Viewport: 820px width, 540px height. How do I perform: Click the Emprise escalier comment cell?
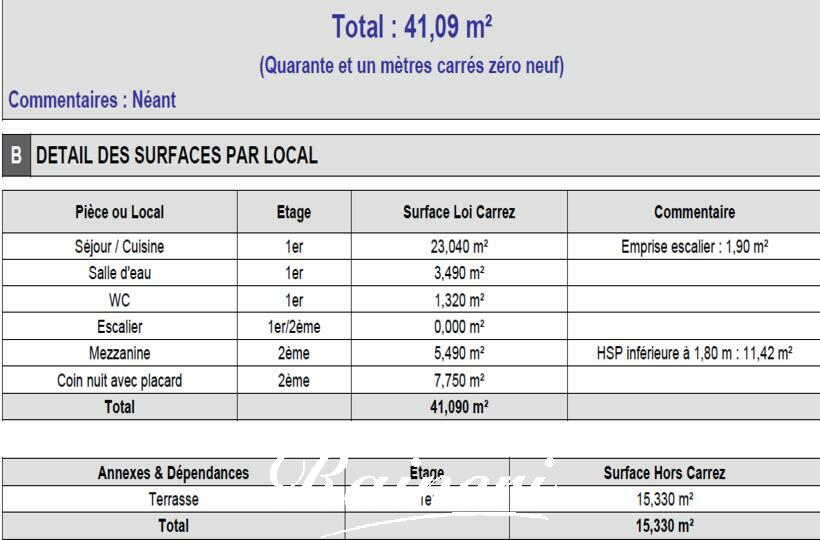(x=694, y=246)
